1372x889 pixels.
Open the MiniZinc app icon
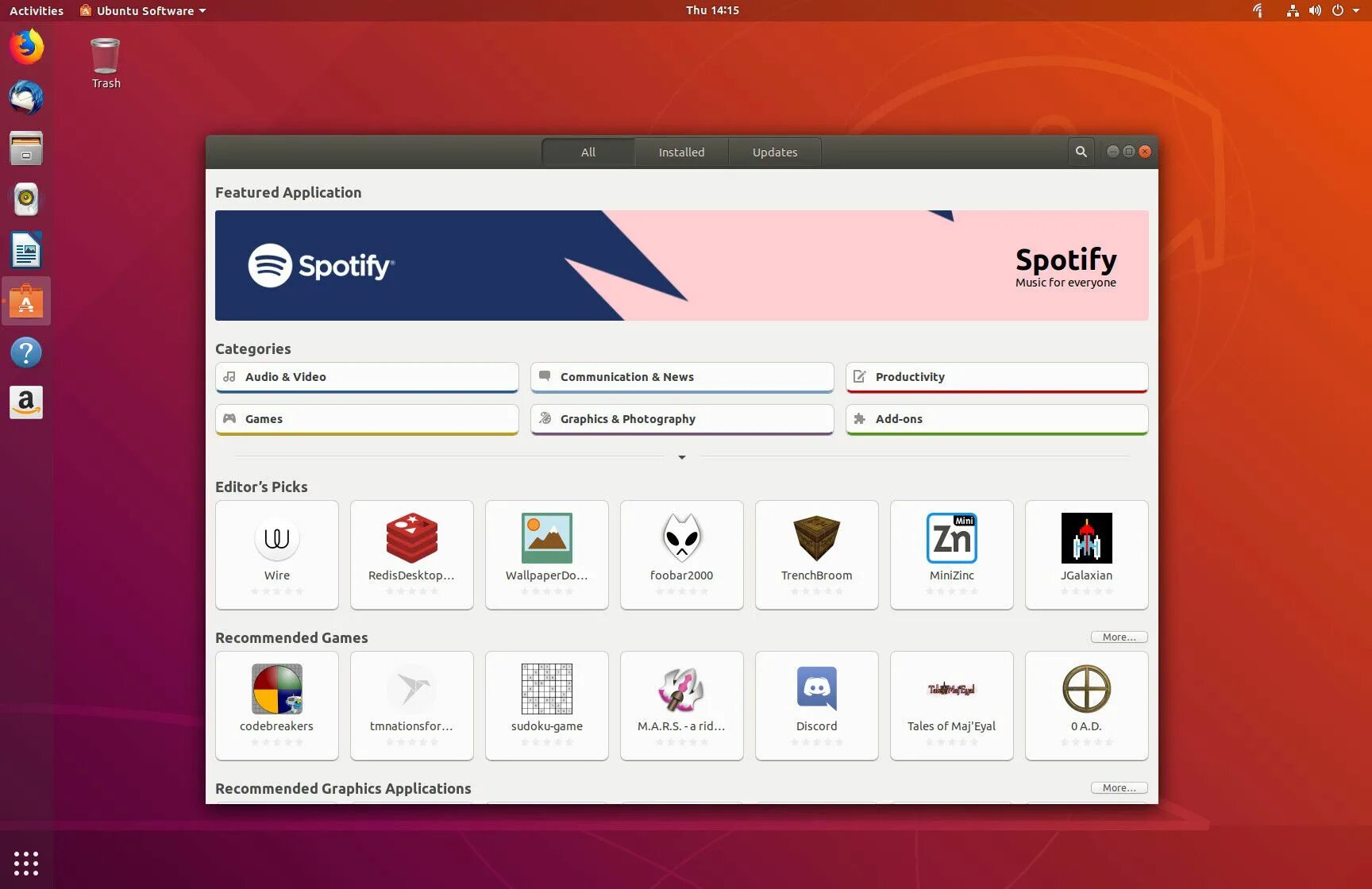(951, 537)
